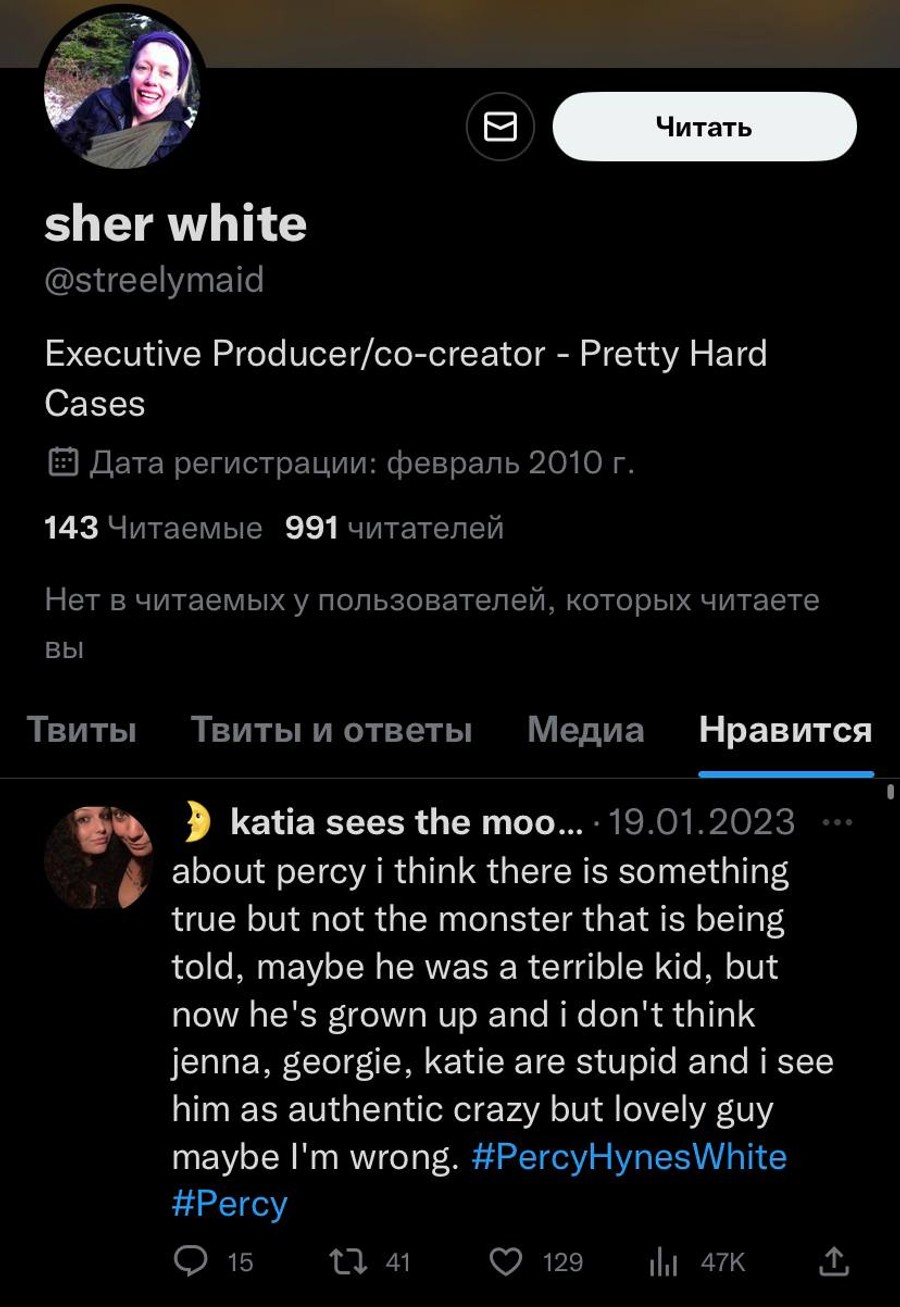Open the Твиты и ответы tab
The image size is (900, 1307).
(331, 730)
